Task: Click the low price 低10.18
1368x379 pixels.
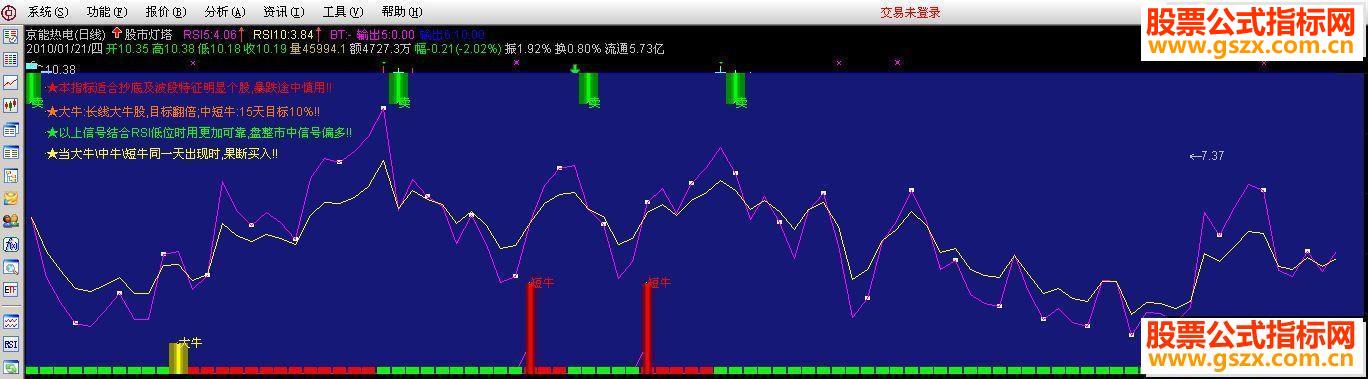Action: pyautogui.click(x=218, y=48)
